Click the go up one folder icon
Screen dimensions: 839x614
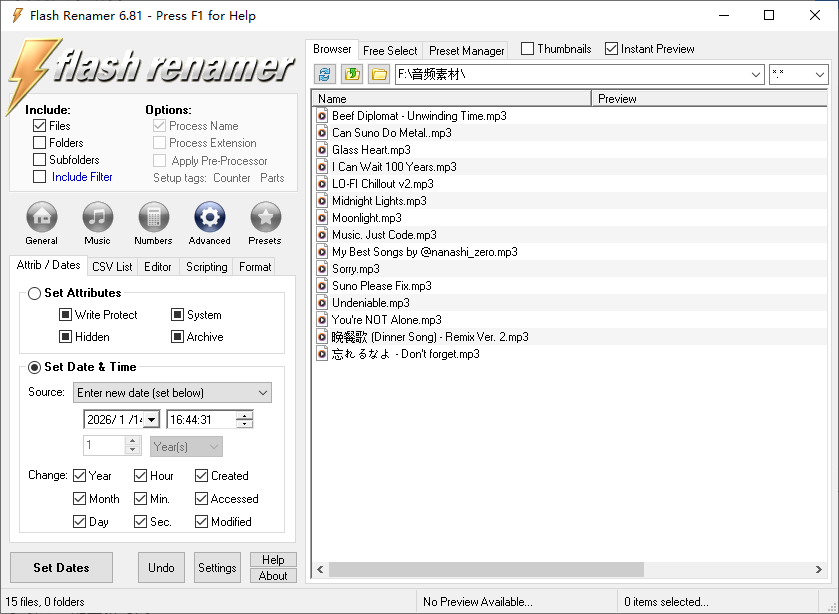pos(351,74)
